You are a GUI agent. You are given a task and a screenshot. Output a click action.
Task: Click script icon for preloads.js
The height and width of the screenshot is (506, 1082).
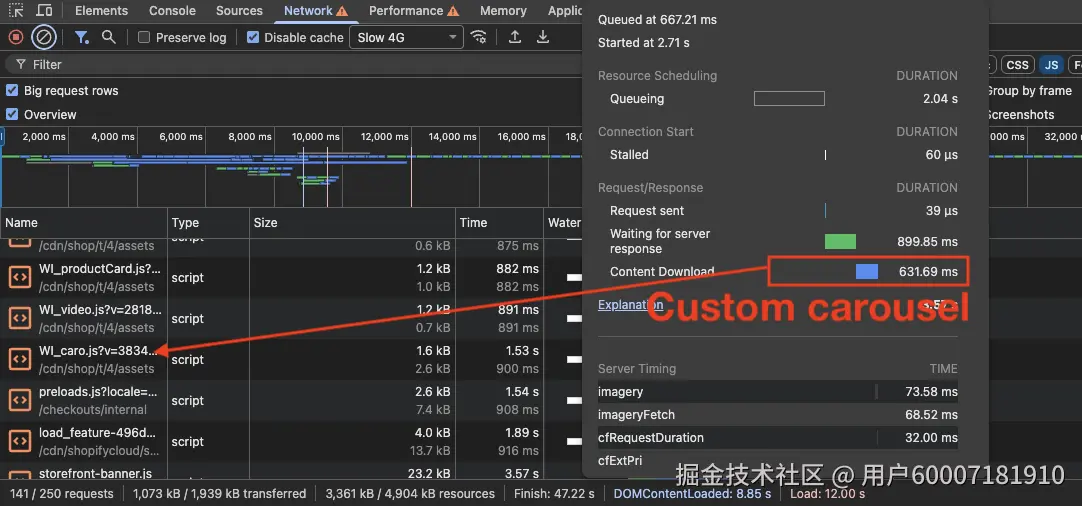20,400
